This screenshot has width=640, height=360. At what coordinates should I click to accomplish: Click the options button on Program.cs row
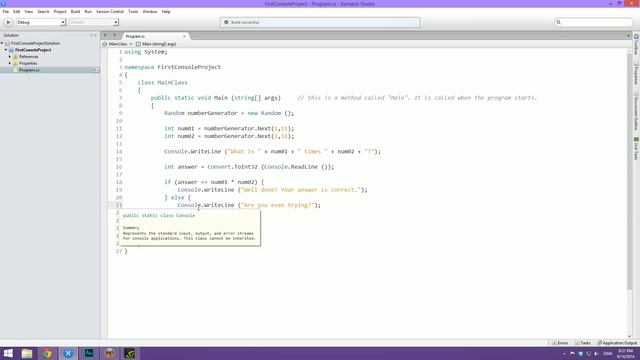tap(96, 70)
